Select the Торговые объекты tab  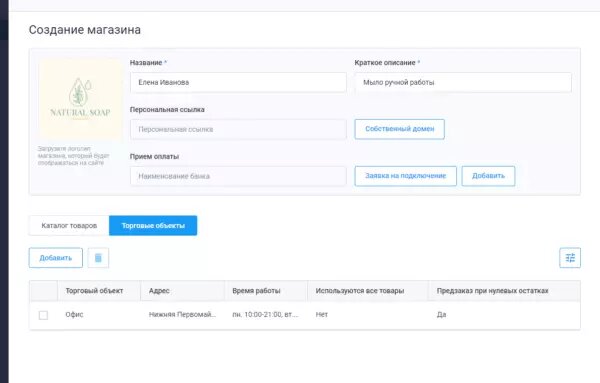[x=153, y=226]
